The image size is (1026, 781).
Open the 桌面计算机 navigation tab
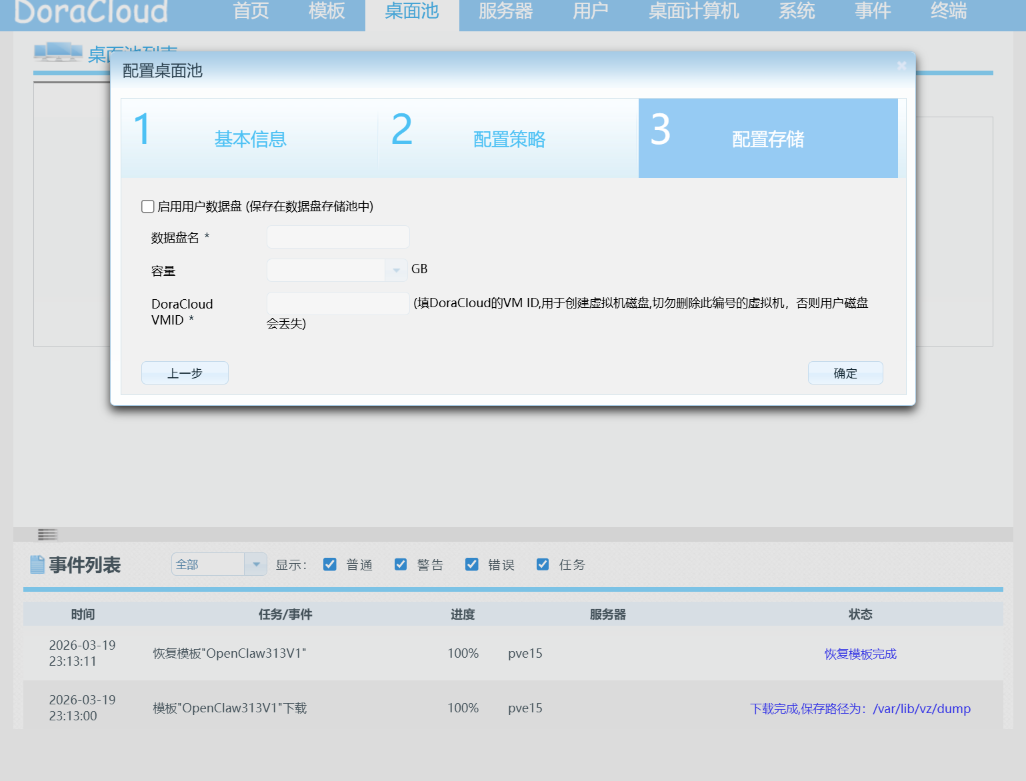pos(694,12)
